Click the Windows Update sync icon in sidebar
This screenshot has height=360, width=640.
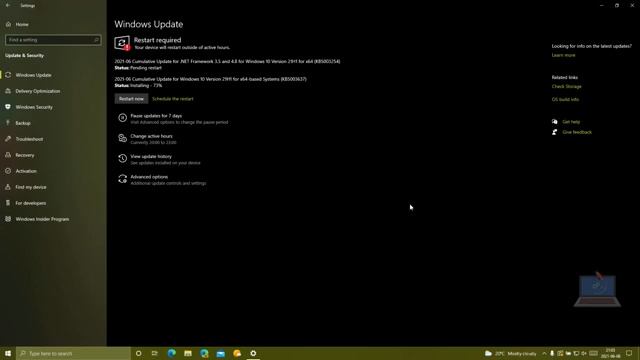point(8,75)
